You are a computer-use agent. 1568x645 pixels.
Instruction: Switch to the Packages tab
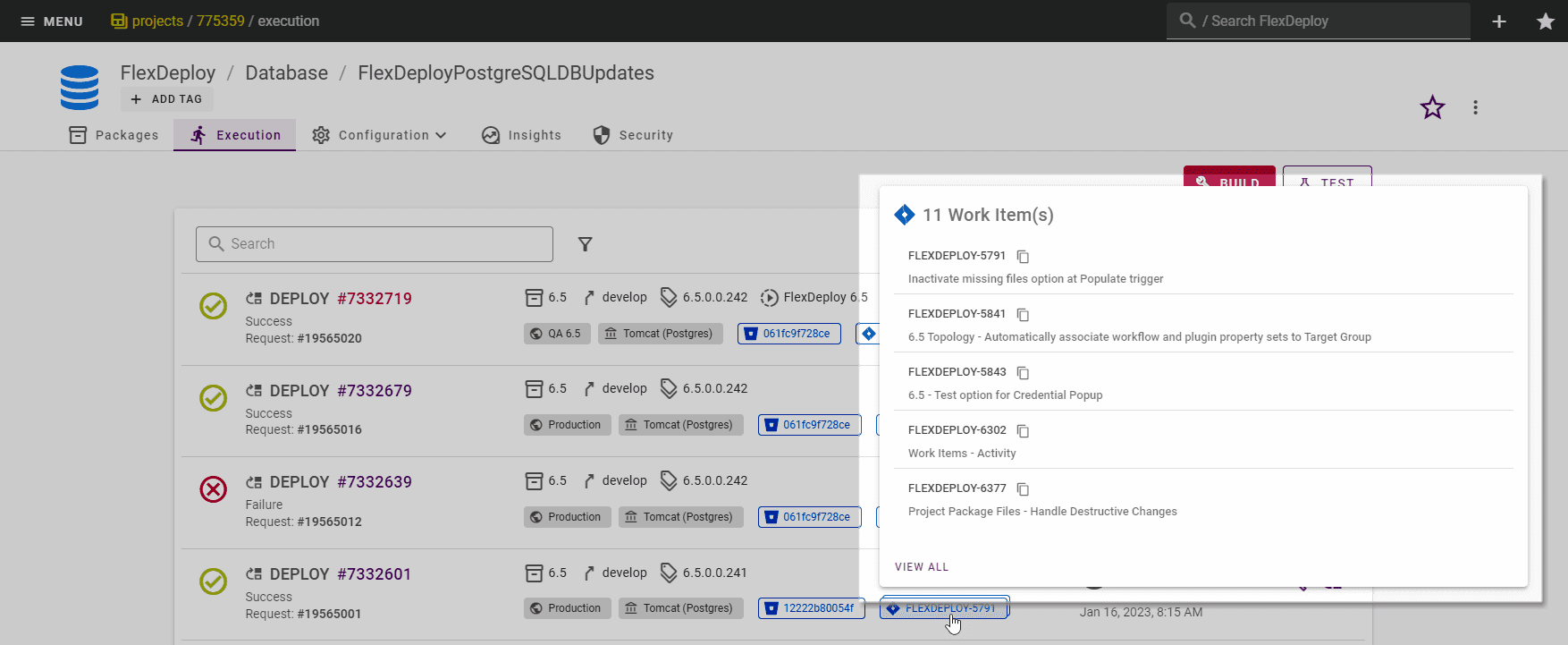pyautogui.click(x=114, y=135)
